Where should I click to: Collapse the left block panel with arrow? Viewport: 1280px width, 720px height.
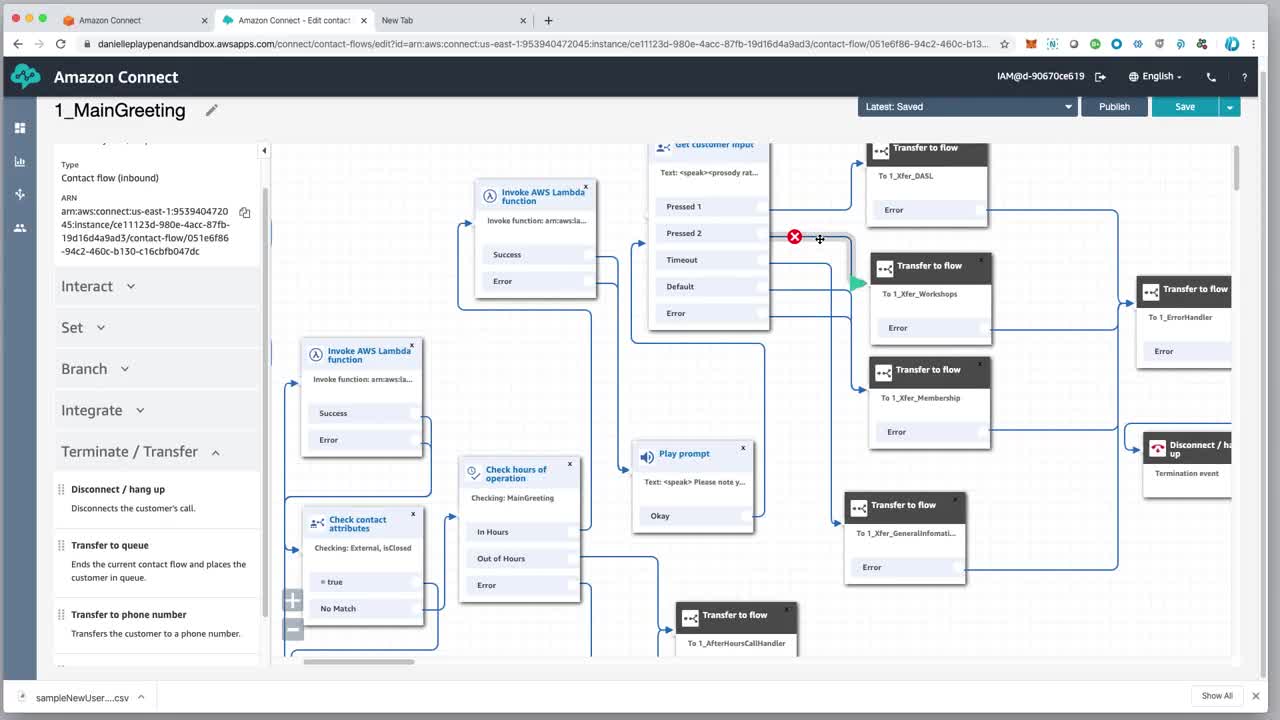click(x=264, y=151)
